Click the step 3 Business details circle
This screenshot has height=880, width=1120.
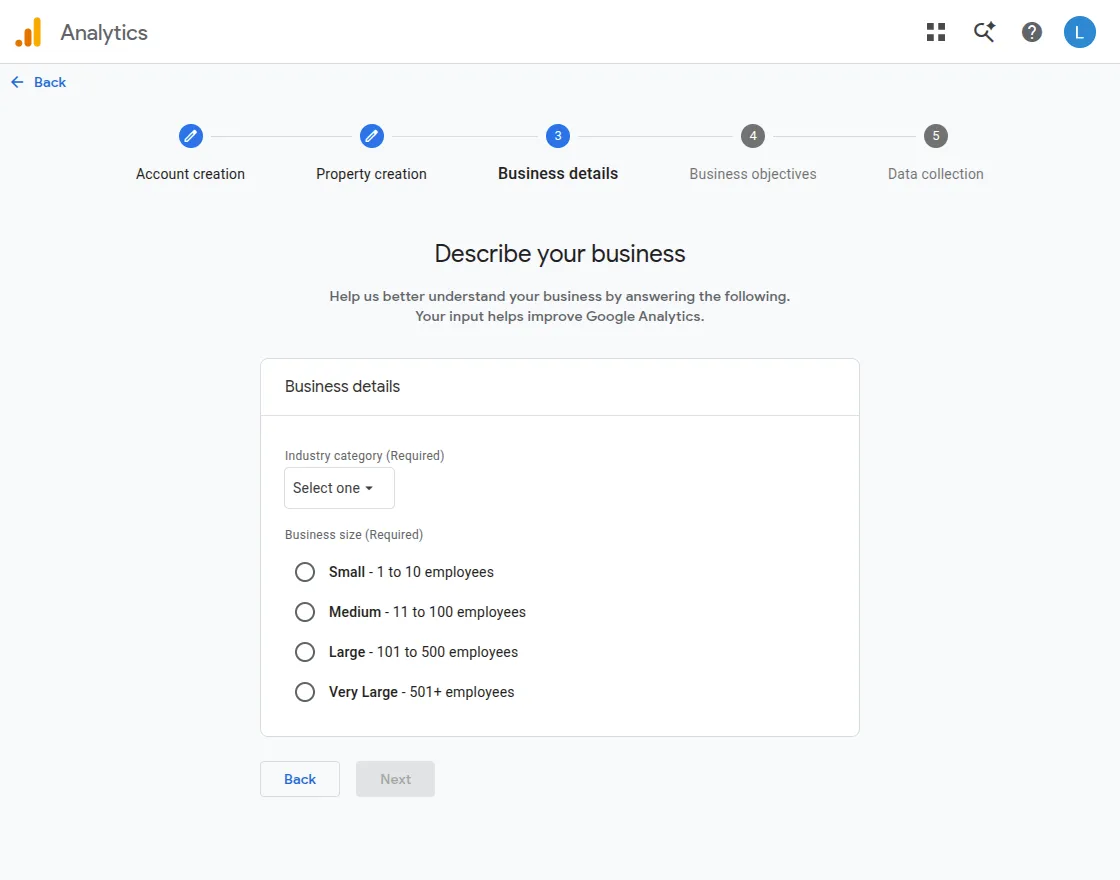558,136
